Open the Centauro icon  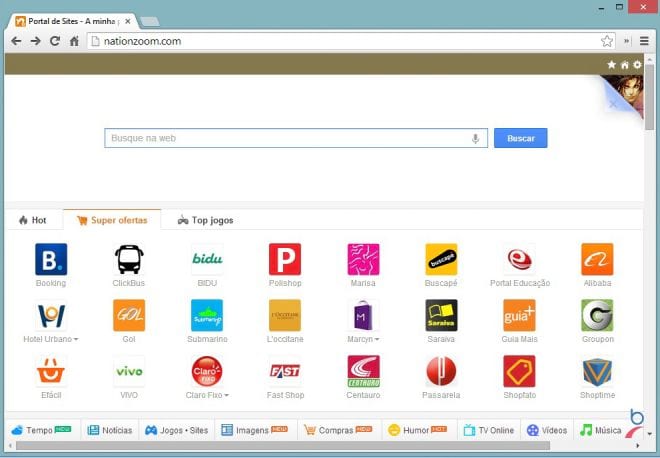click(363, 371)
